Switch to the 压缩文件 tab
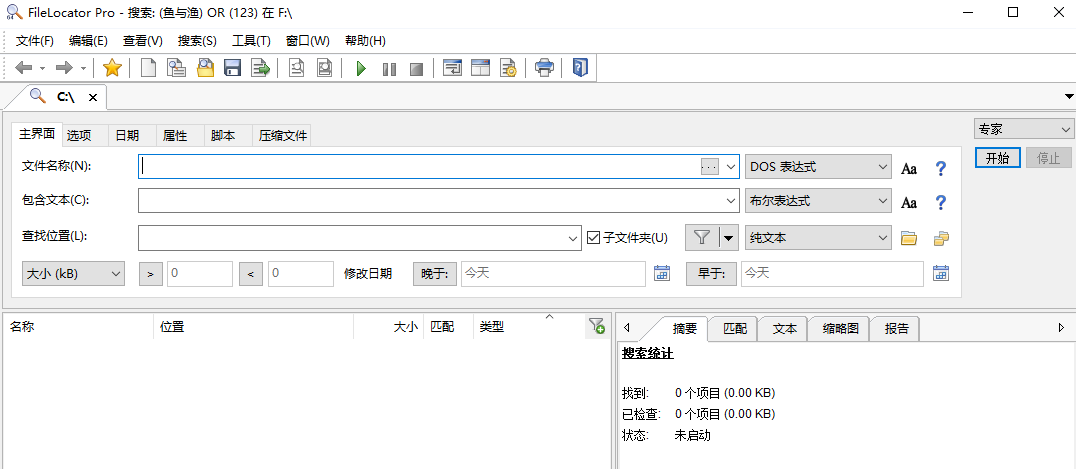Screen dimensions: 1076x469 283,136
